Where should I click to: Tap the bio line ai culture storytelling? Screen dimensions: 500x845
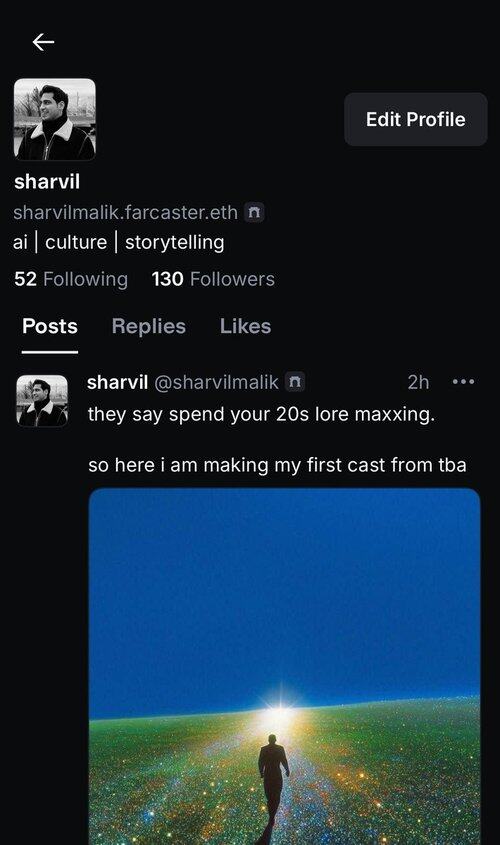(119, 243)
